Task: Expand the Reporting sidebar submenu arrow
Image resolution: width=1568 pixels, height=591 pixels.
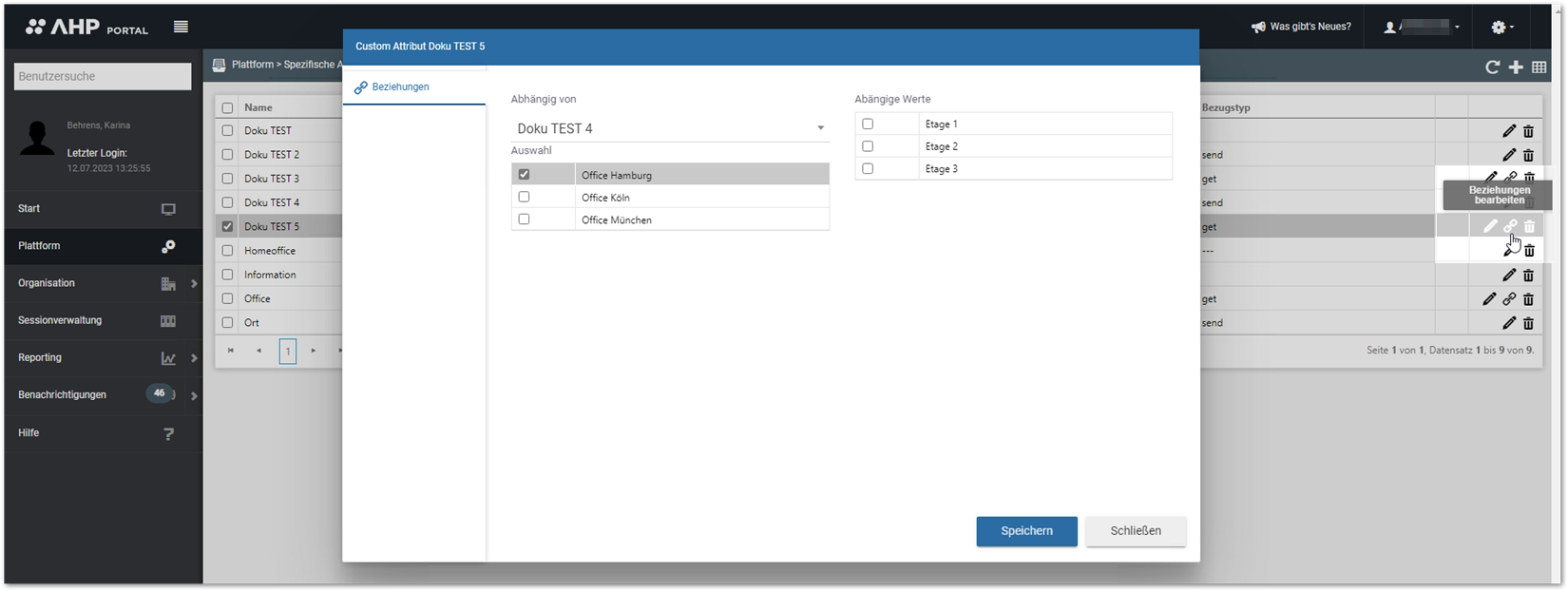Action: (x=194, y=358)
